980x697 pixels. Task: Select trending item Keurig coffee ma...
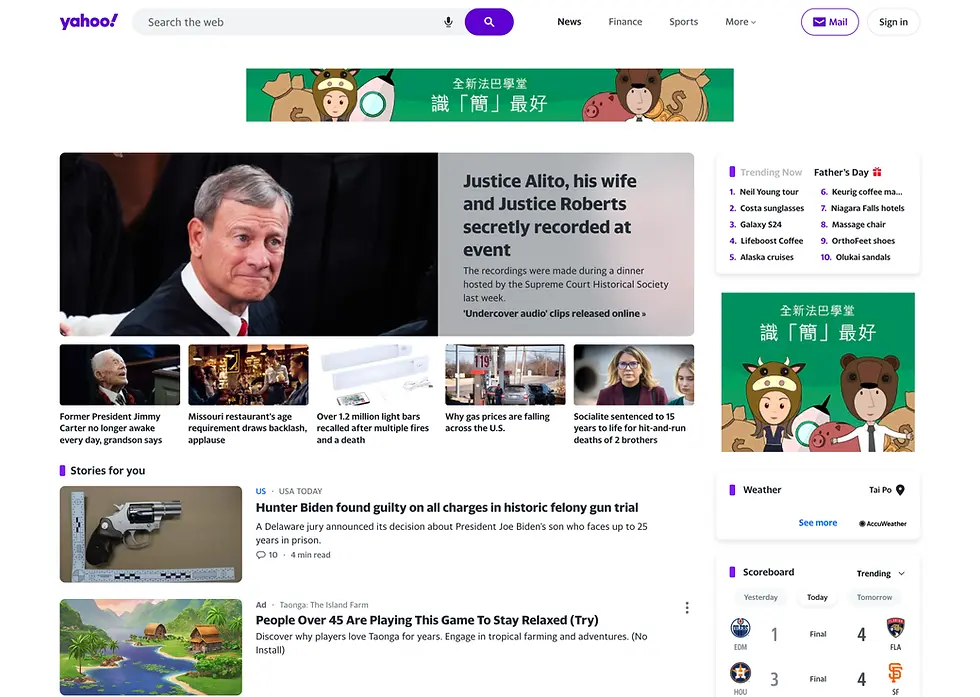pos(866,192)
